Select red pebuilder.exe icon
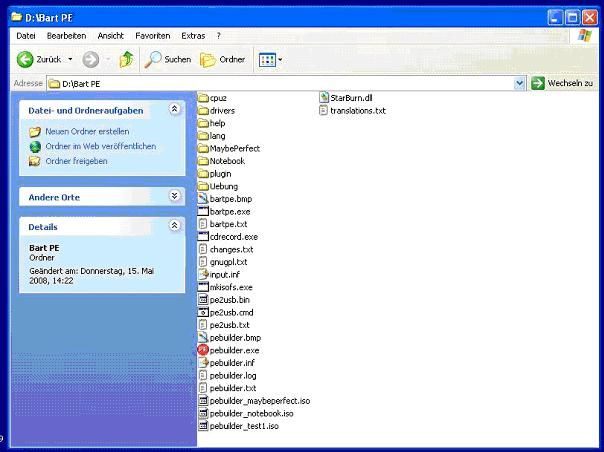This screenshot has height=452, width=604. 203,350
